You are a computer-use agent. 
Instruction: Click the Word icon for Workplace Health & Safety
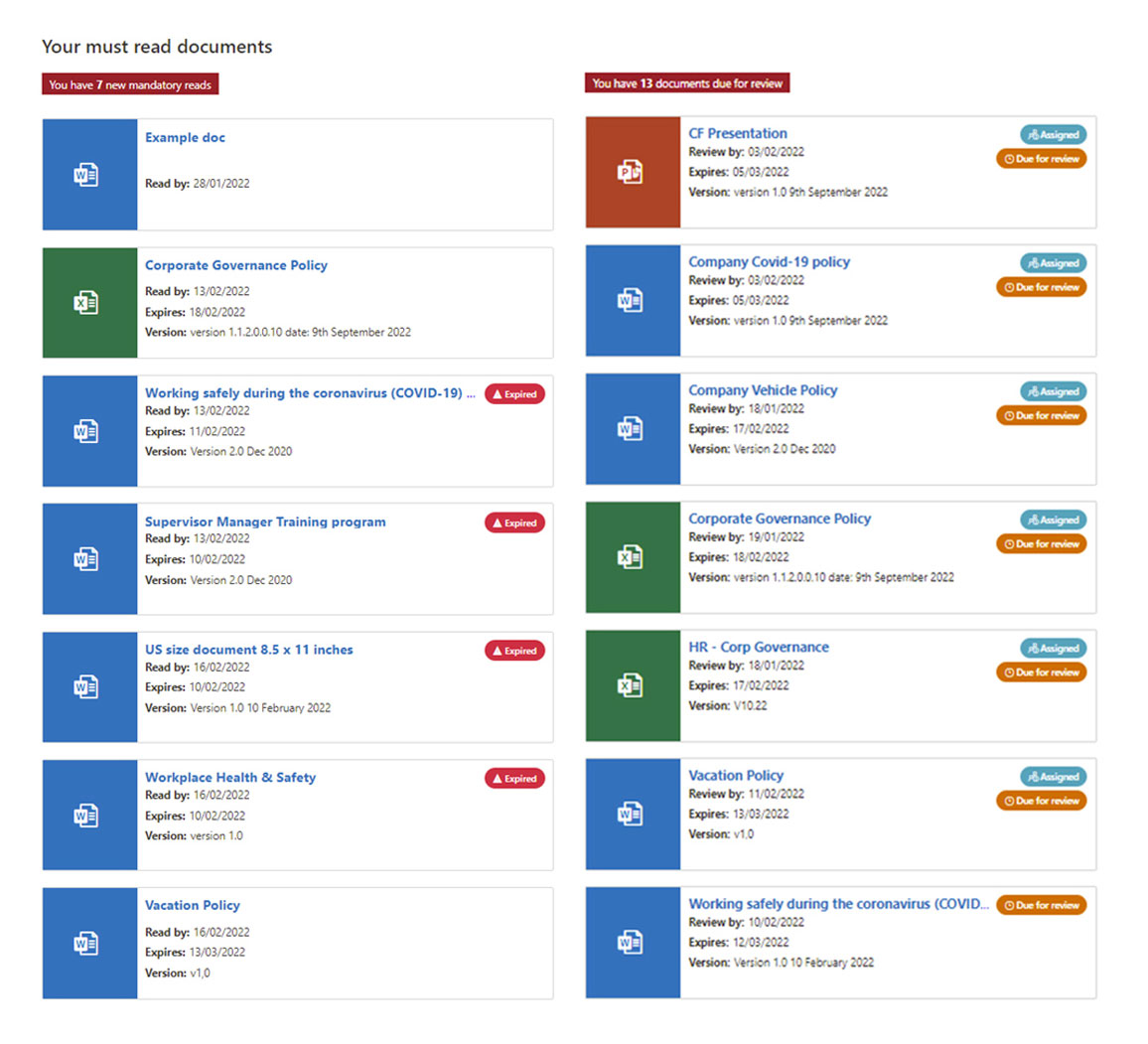tap(89, 815)
